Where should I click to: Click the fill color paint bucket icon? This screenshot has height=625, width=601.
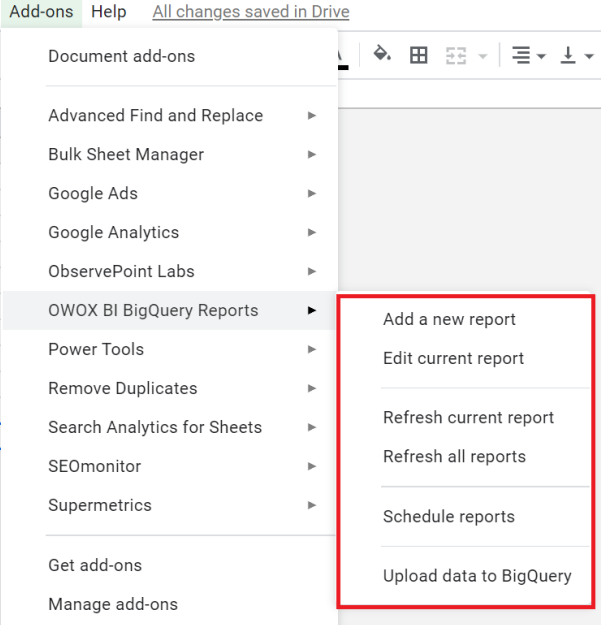(382, 54)
